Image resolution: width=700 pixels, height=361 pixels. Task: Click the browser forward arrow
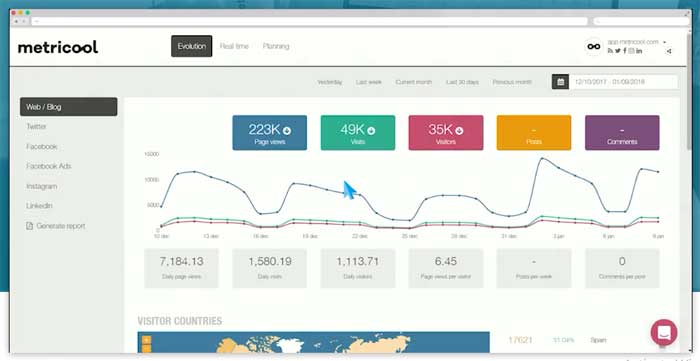click(x=24, y=21)
